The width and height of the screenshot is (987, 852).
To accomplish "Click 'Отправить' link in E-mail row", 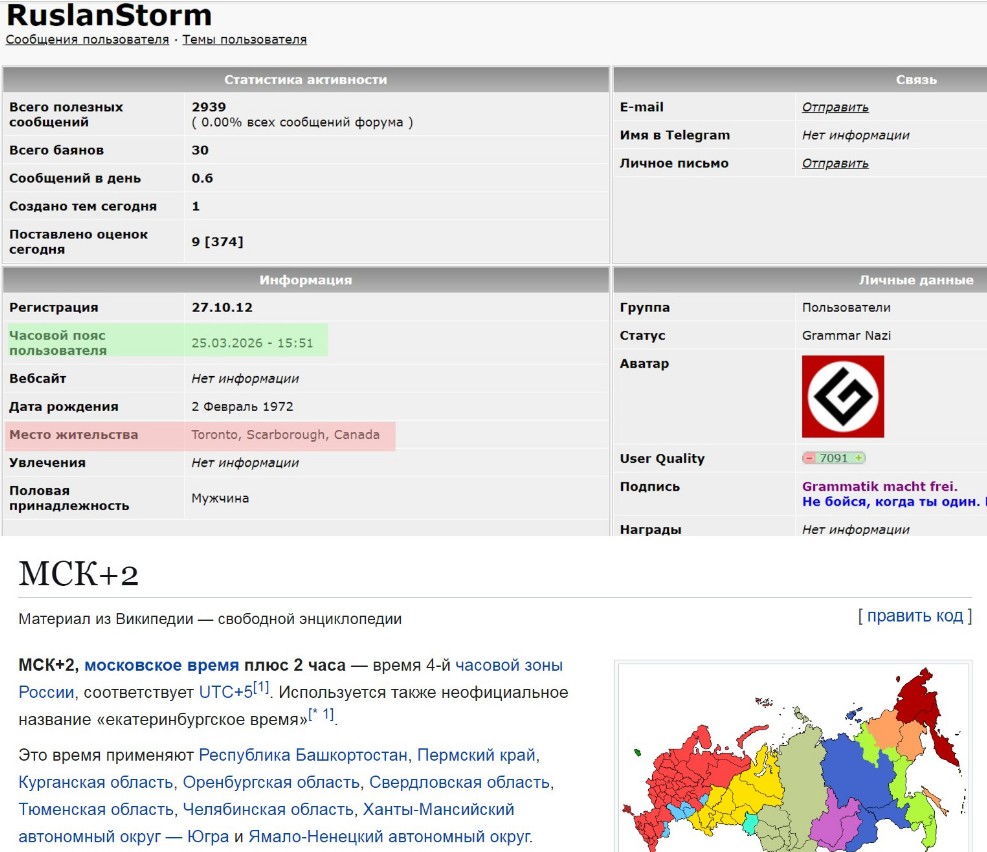I will (835, 107).
